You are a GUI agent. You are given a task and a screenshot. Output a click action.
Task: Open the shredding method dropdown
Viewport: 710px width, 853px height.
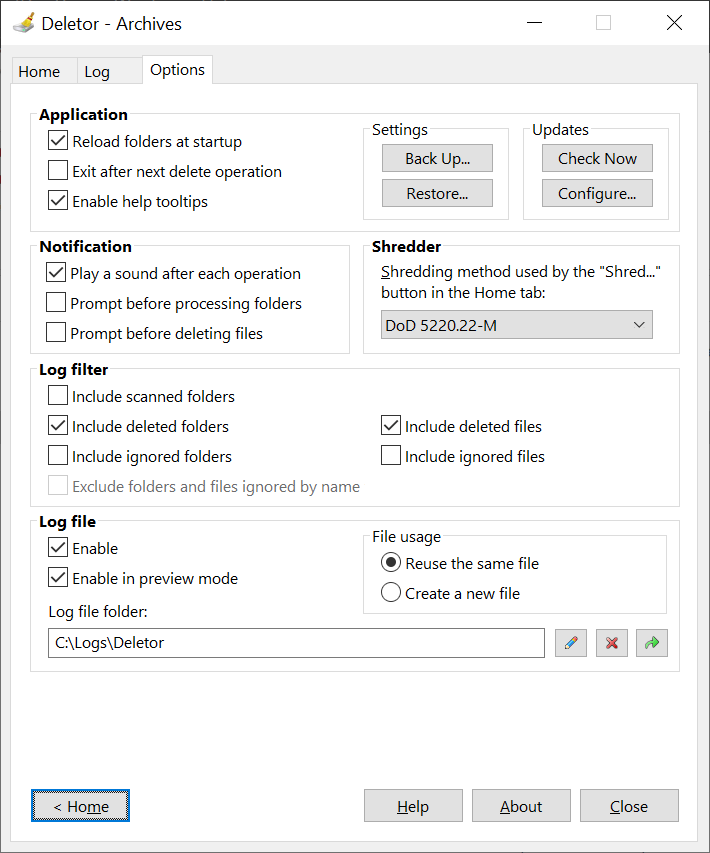(516, 325)
